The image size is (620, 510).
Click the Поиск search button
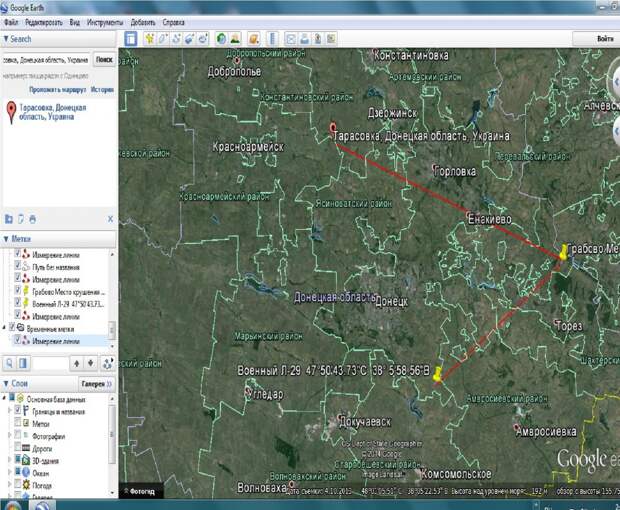point(104,59)
